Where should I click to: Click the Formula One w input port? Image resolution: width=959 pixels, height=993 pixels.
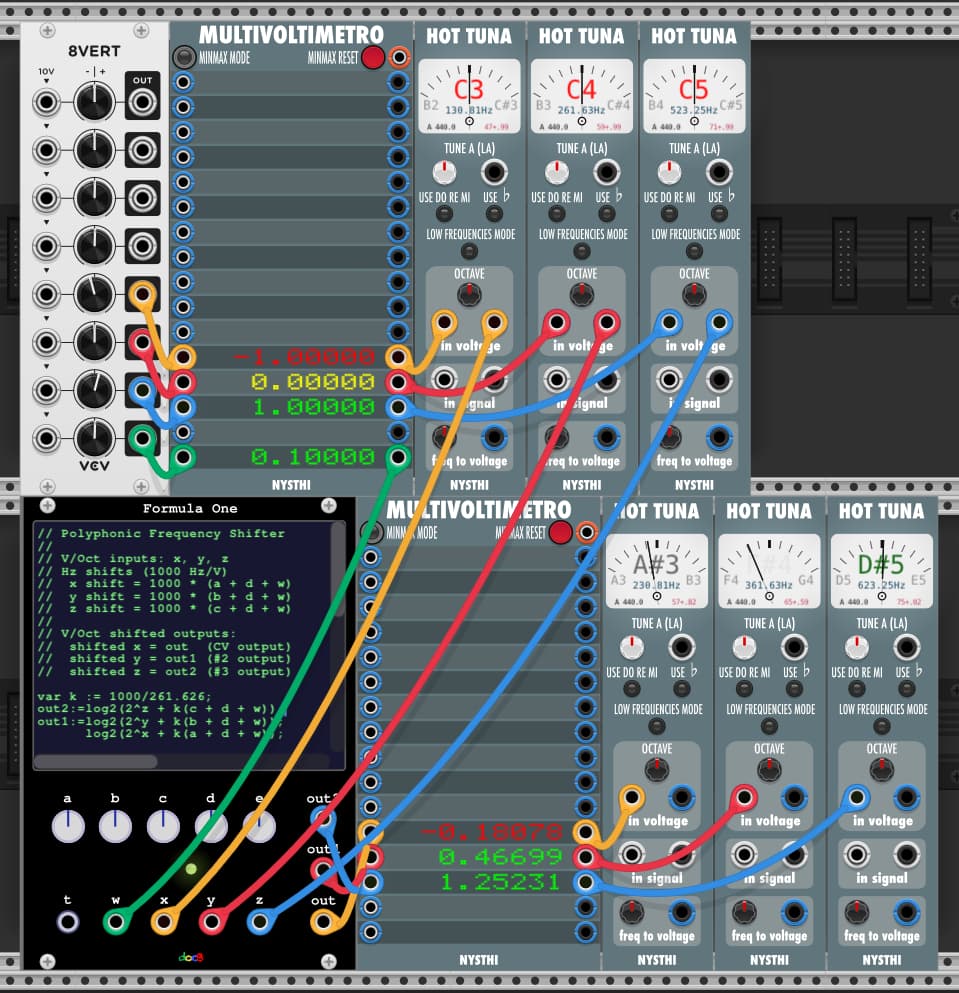(116, 921)
